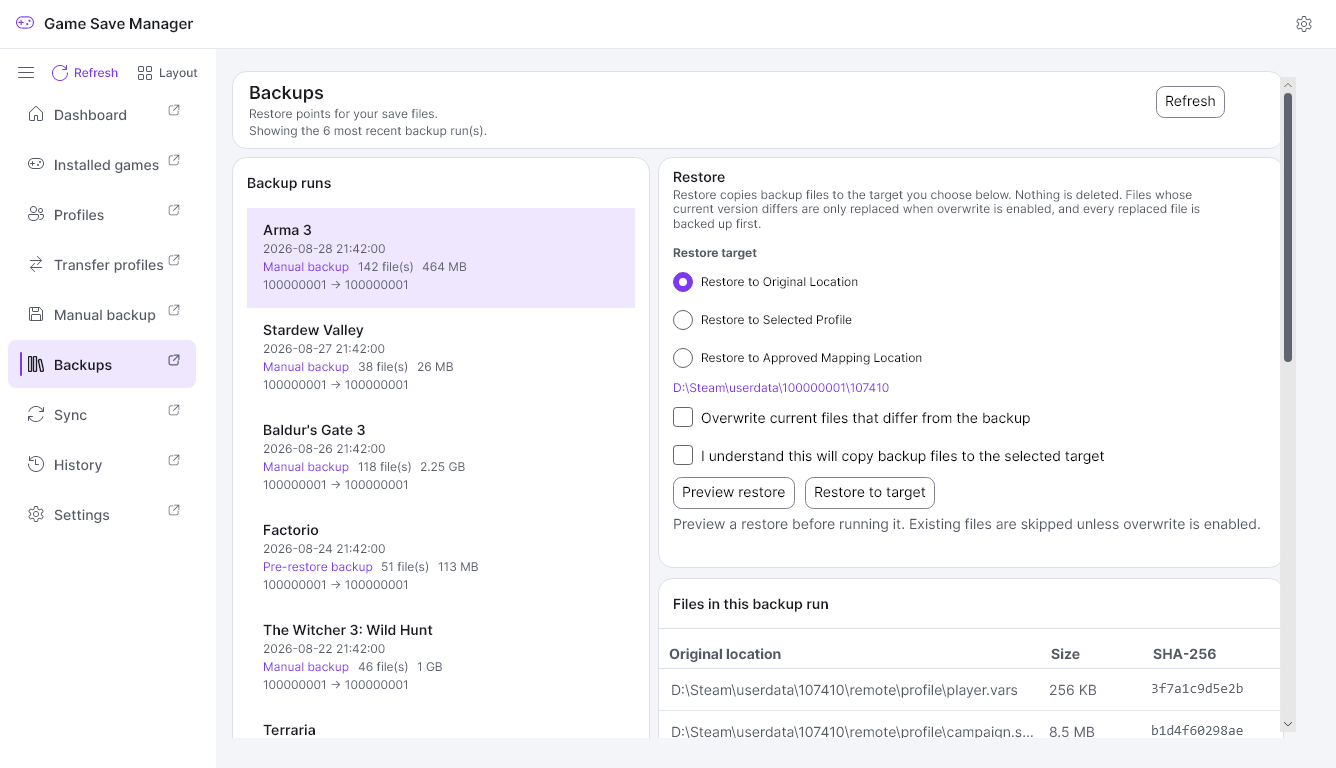The image size is (1336, 768).
Task: Choose Restore to Selected Profile
Action: point(683,320)
